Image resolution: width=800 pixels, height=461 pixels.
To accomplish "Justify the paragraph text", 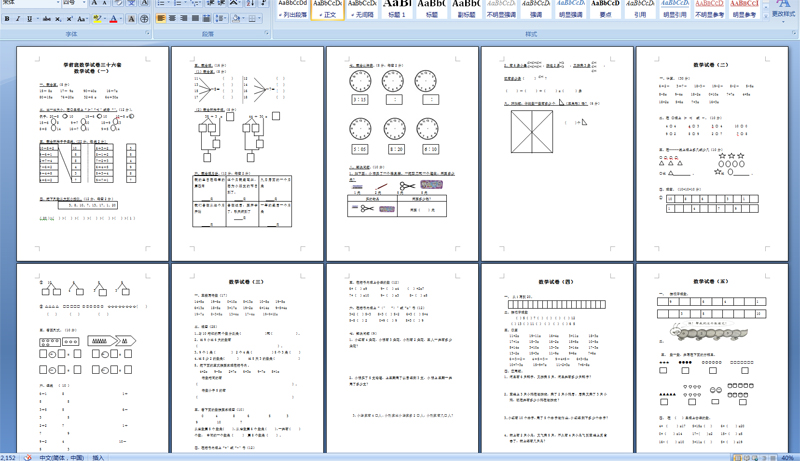I will [x=195, y=18].
